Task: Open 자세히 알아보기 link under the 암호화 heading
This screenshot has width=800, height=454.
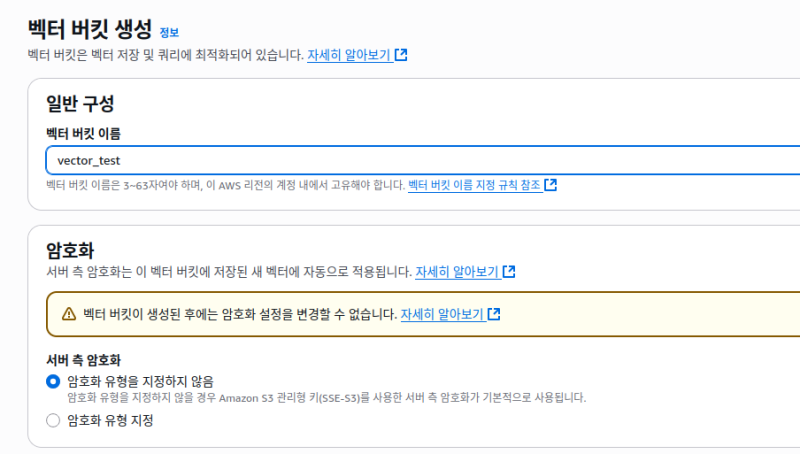Action: coord(457,271)
